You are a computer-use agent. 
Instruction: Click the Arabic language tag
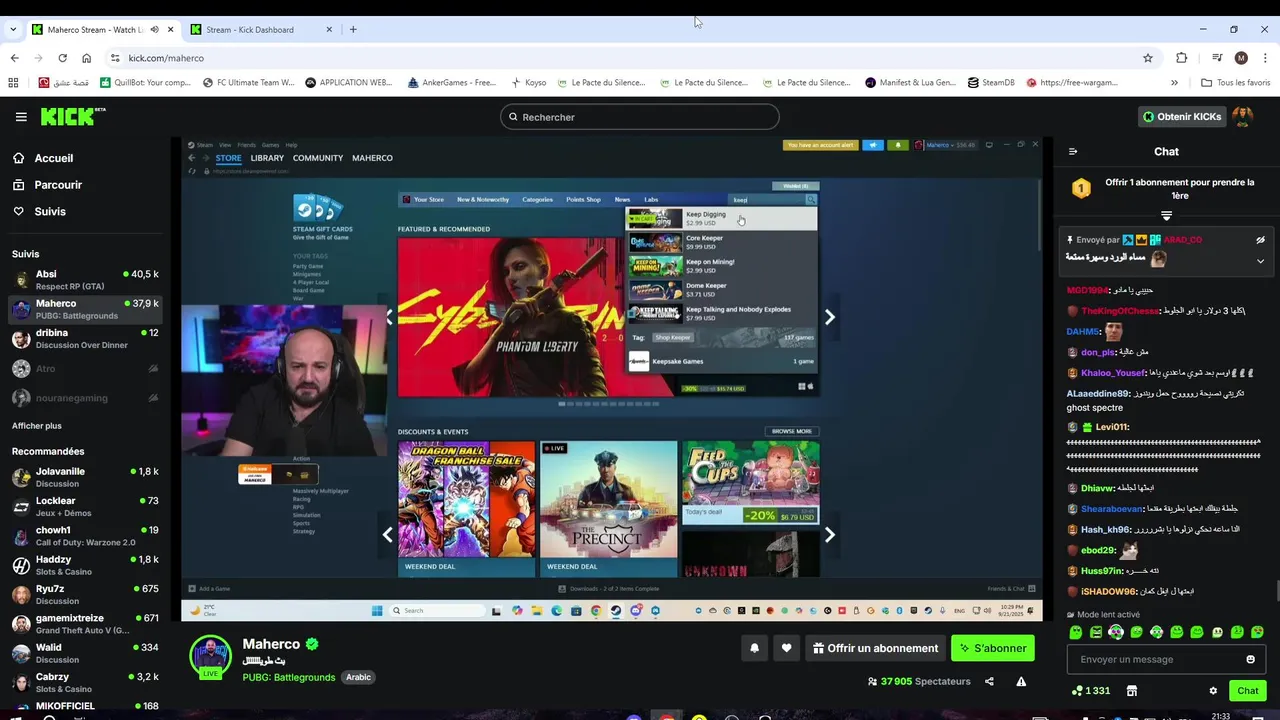pos(358,677)
